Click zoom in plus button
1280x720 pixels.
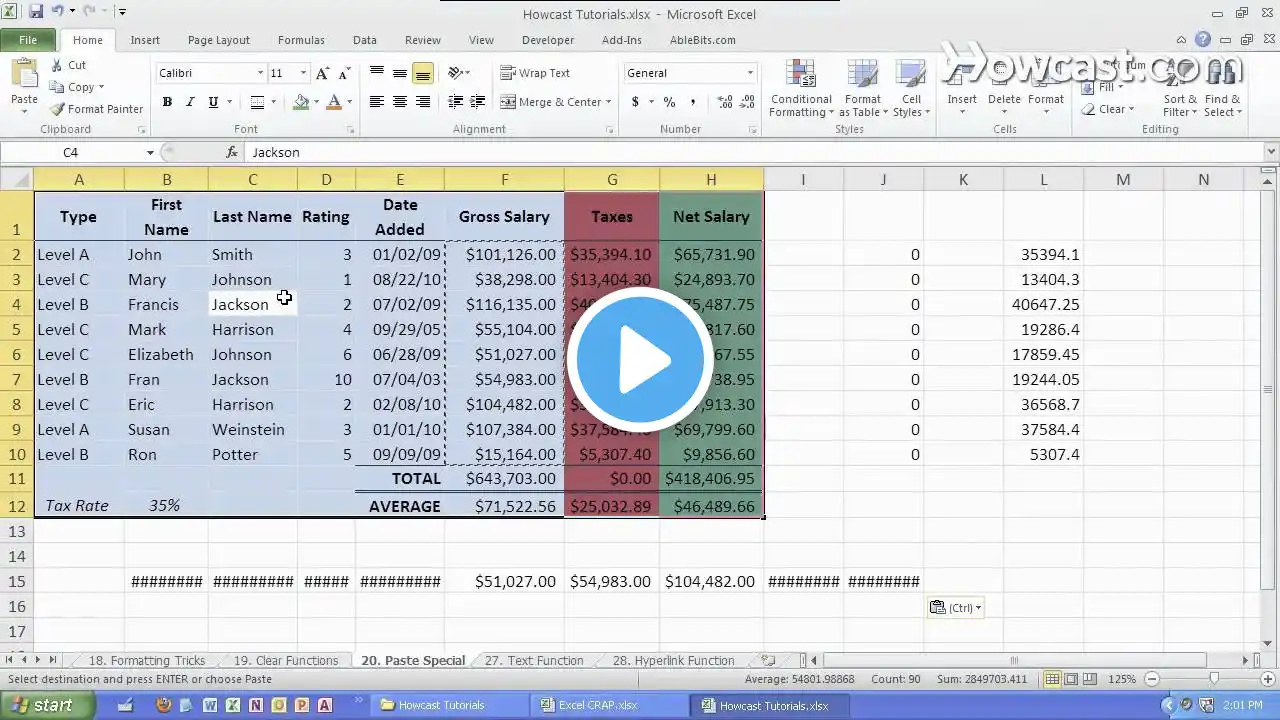(1267, 679)
